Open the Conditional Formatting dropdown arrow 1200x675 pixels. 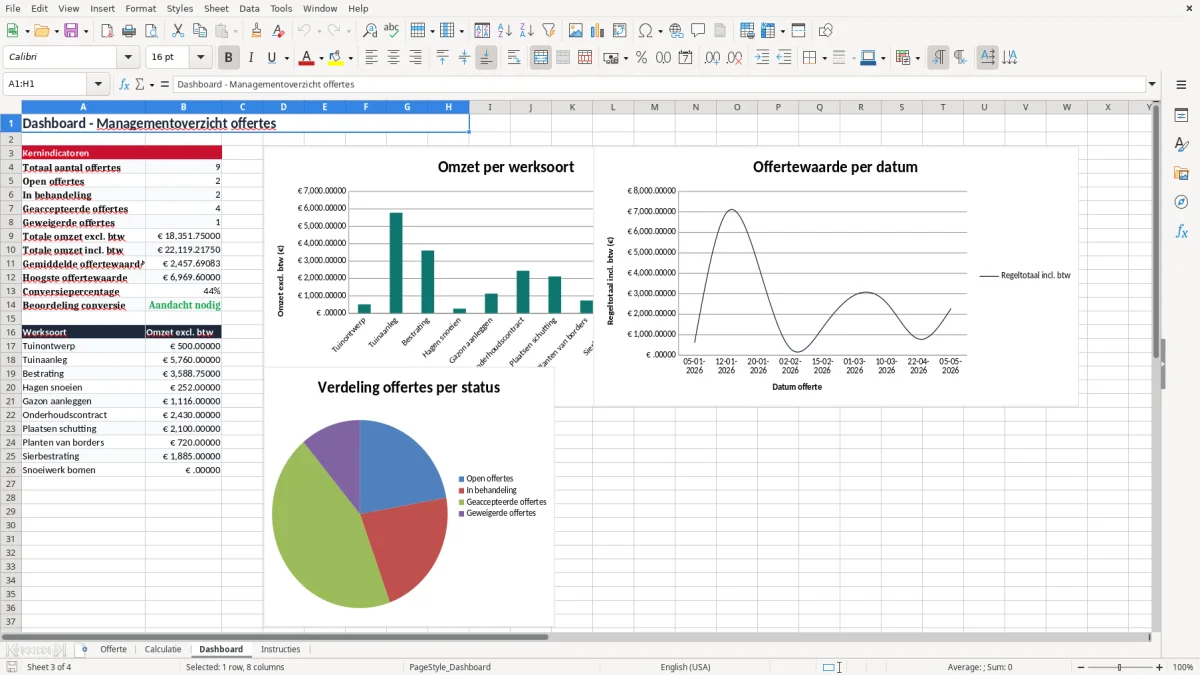[917, 58]
